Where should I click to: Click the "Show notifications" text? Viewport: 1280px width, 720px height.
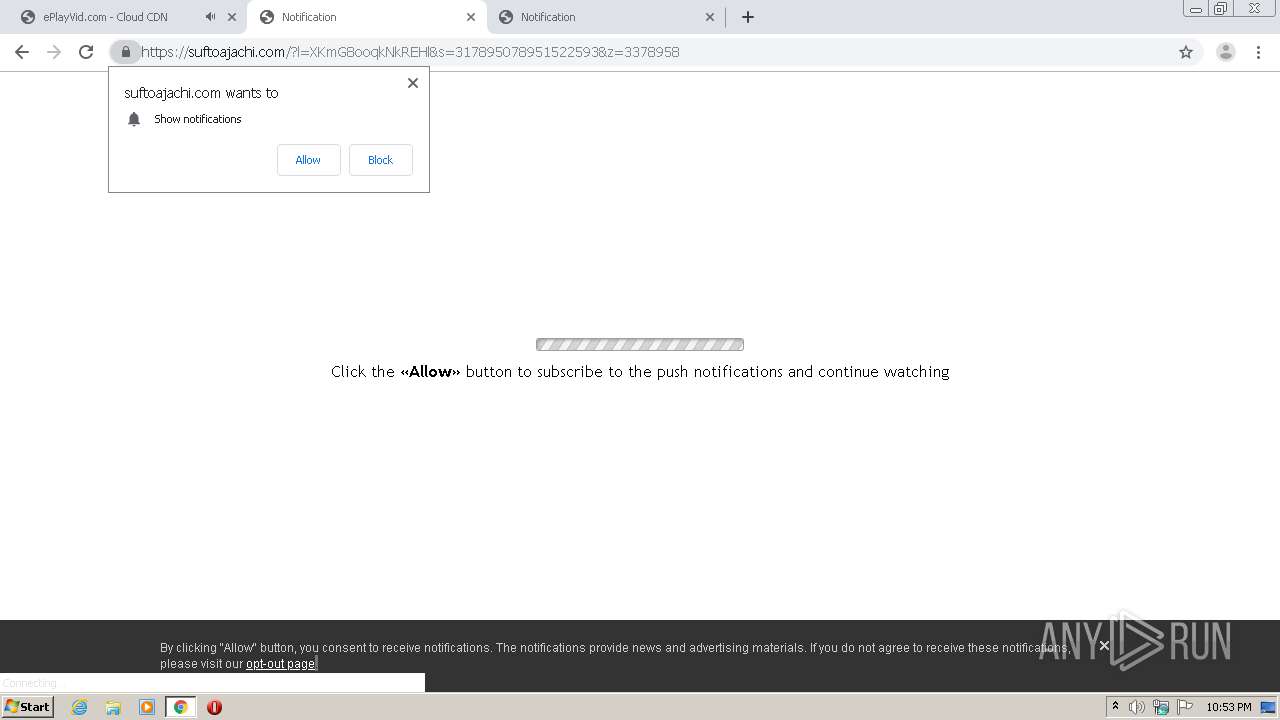pos(198,119)
